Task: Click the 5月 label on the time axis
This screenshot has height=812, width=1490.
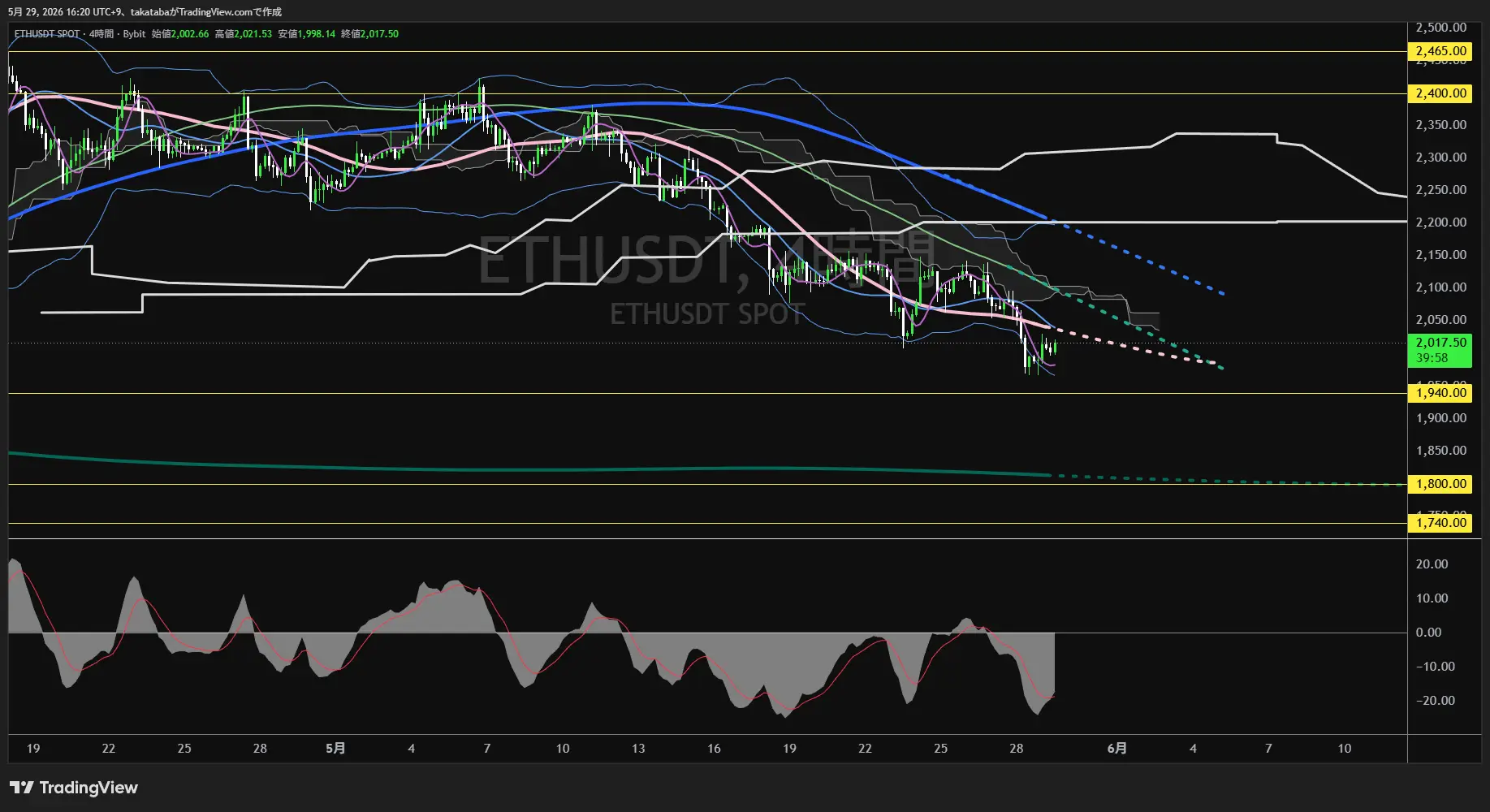Action: (x=335, y=749)
